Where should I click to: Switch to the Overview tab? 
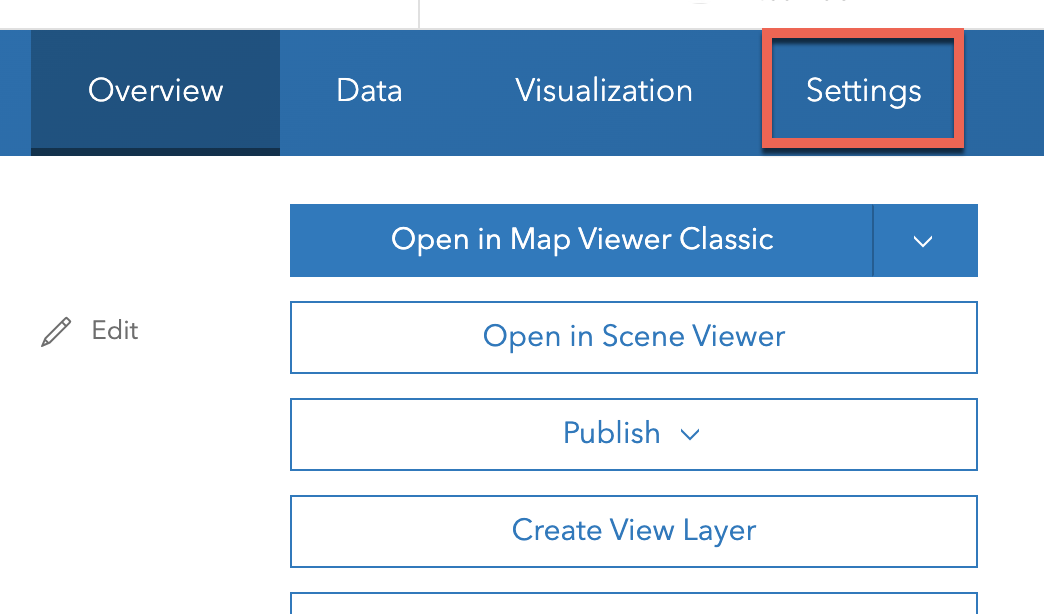pos(155,91)
